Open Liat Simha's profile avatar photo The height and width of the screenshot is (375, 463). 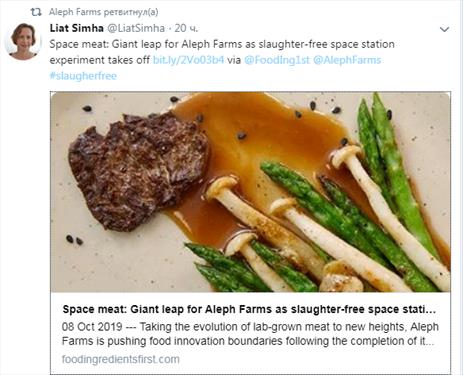click(x=23, y=41)
